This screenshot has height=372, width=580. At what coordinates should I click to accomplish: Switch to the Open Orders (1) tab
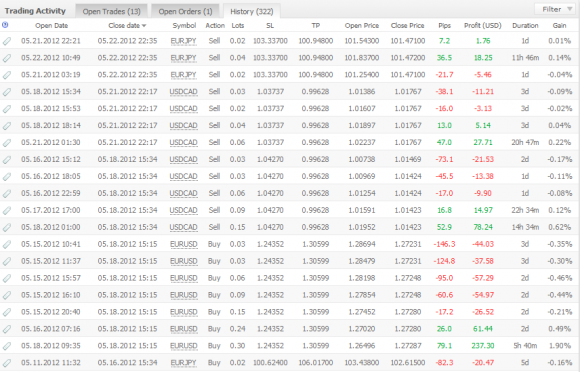(185, 11)
